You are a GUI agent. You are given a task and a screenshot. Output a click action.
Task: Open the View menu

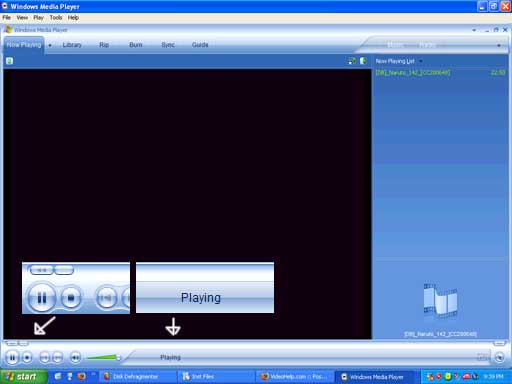[x=22, y=17]
